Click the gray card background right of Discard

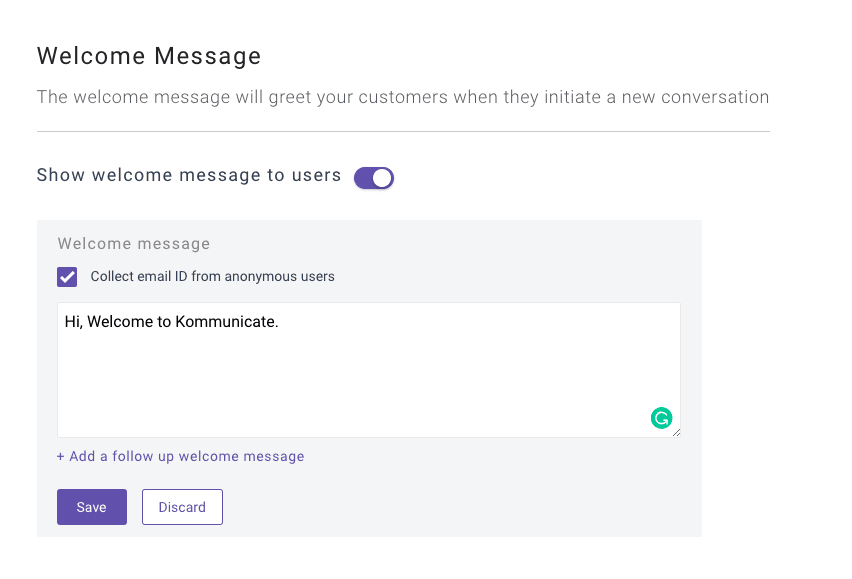click(x=462, y=507)
